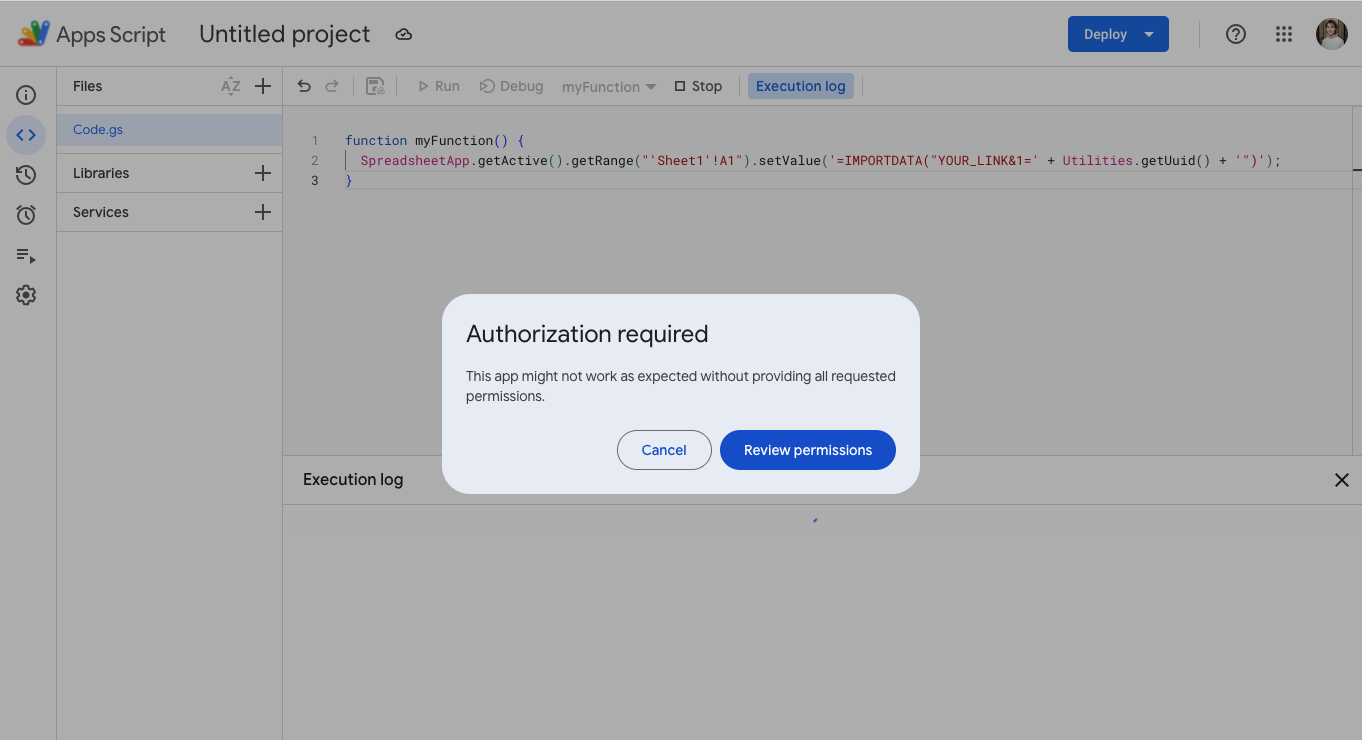Click the cloud save status icon
The image size is (1362, 740).
pos(404,35)
